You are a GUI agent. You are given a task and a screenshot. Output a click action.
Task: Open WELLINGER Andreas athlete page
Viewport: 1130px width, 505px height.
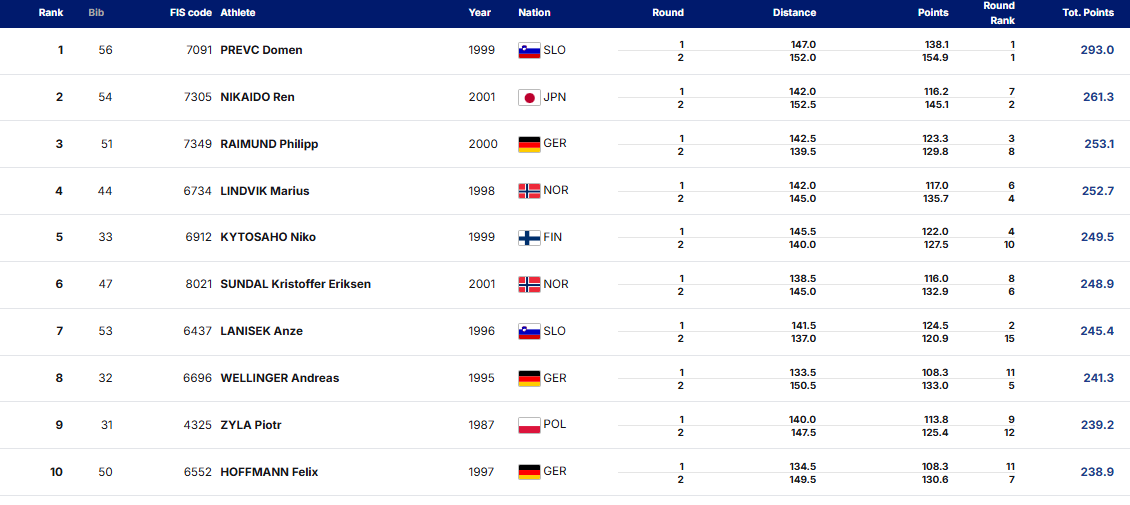(x=279, y=378)
